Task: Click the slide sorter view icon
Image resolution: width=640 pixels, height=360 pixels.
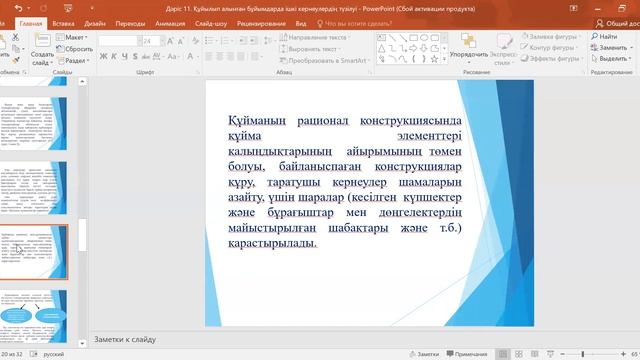Action: (x=519, y=354)
